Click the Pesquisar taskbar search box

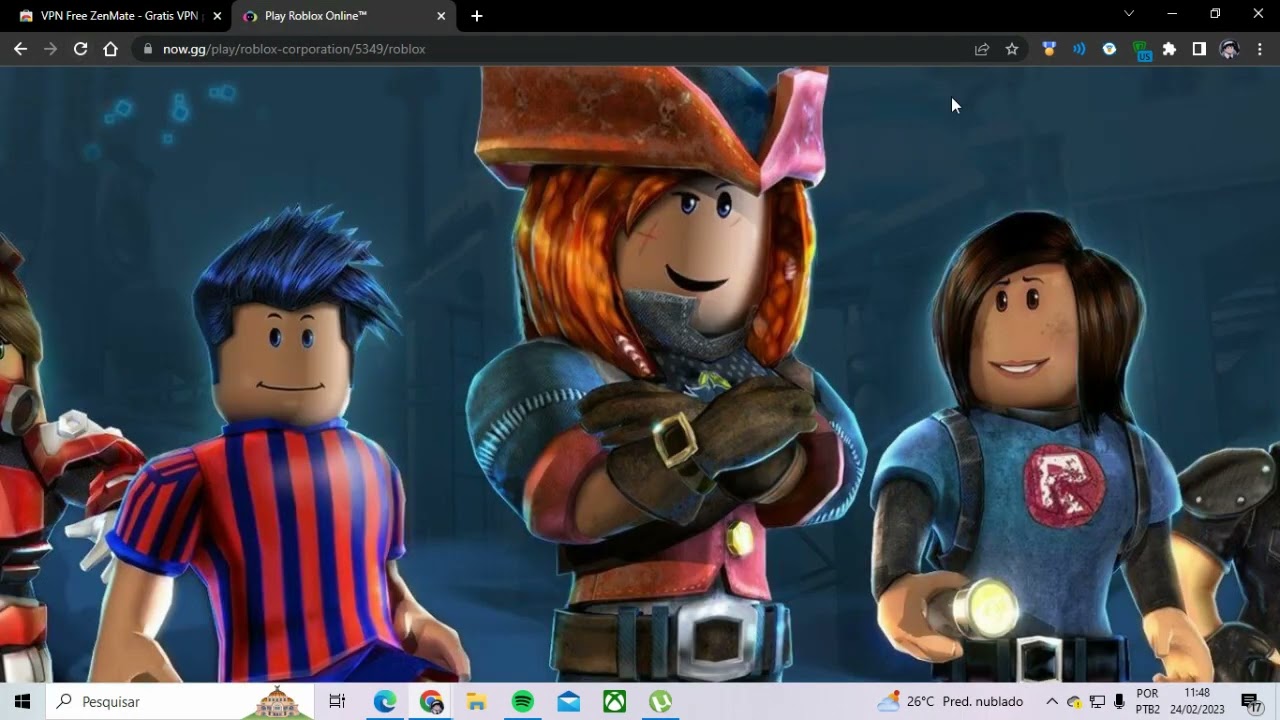pos(181,702)
